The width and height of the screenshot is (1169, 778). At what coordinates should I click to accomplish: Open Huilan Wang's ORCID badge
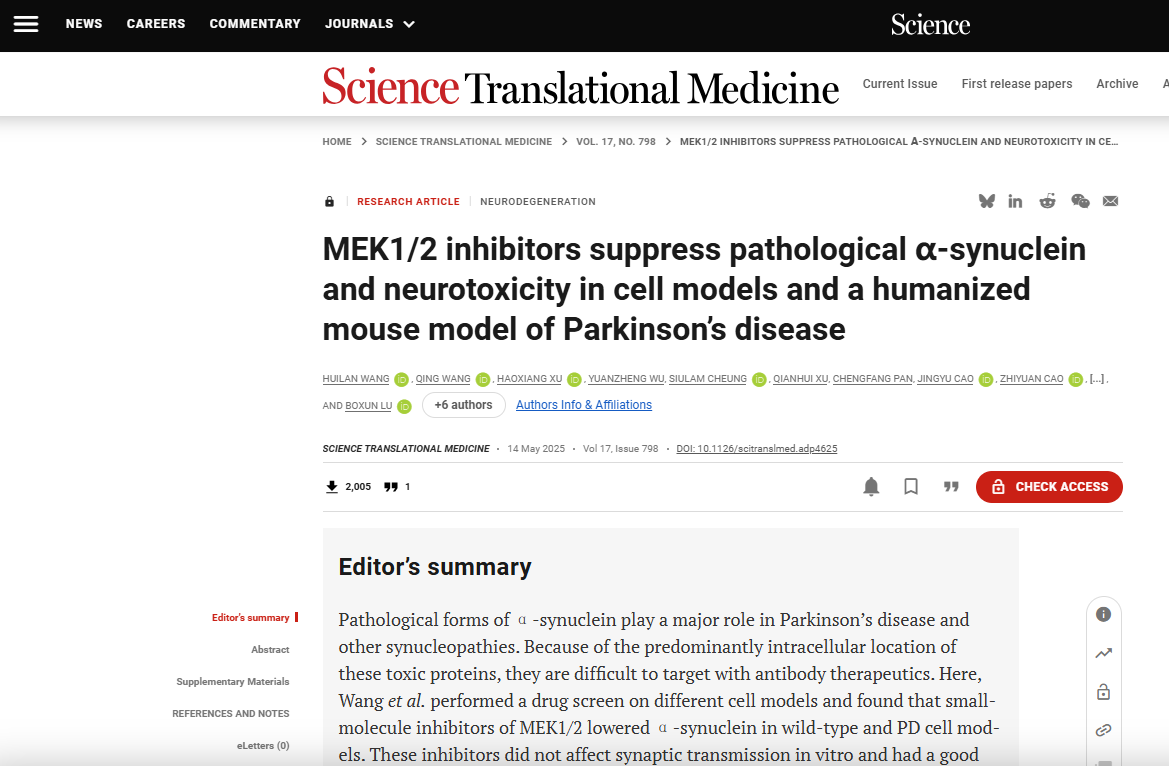401,380
